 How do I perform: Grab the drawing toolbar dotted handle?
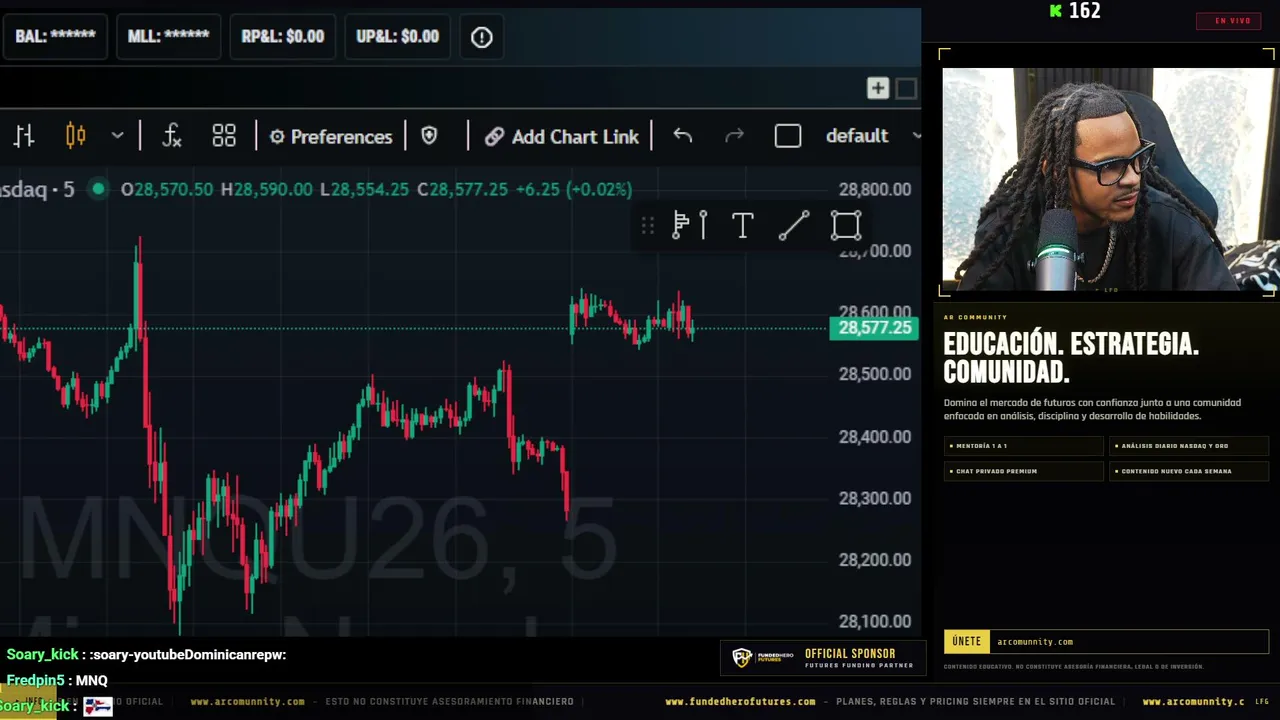[x=648, y=226]
